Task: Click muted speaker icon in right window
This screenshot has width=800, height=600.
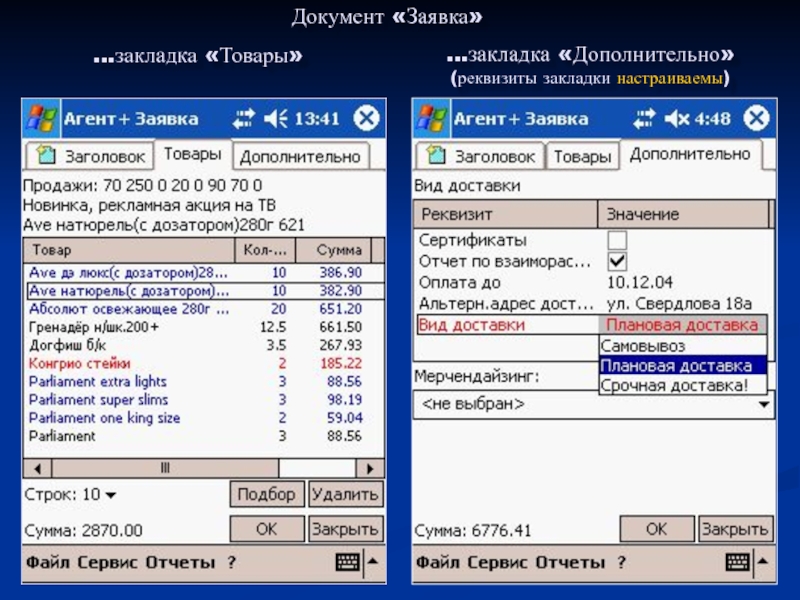Action: (x=677, y=119)
